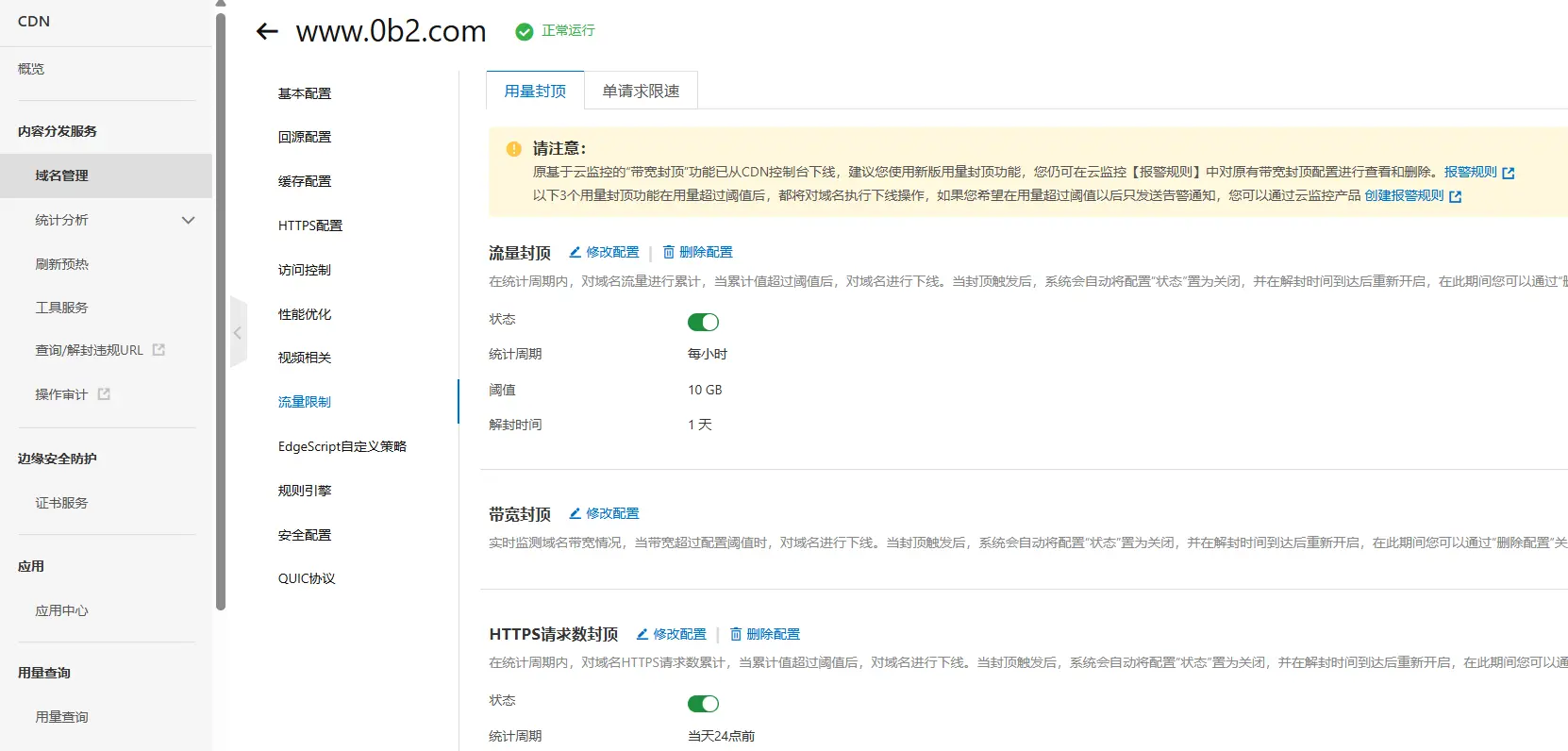Open the 报警规则 link
1568x751 pixels.
click(1470, 172)
